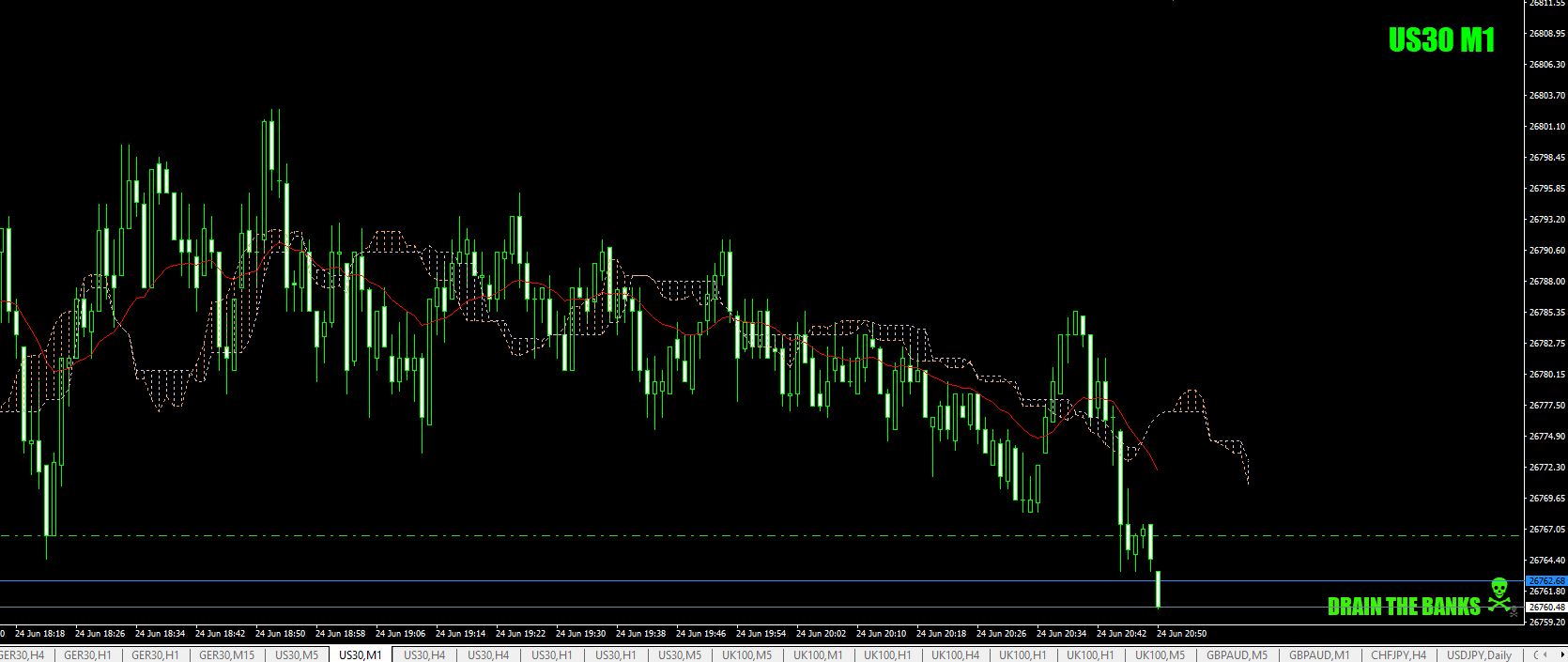The image size is (1568, 662).
Task: Select the green US30 M1 chart label
Action: point(1441,39)
